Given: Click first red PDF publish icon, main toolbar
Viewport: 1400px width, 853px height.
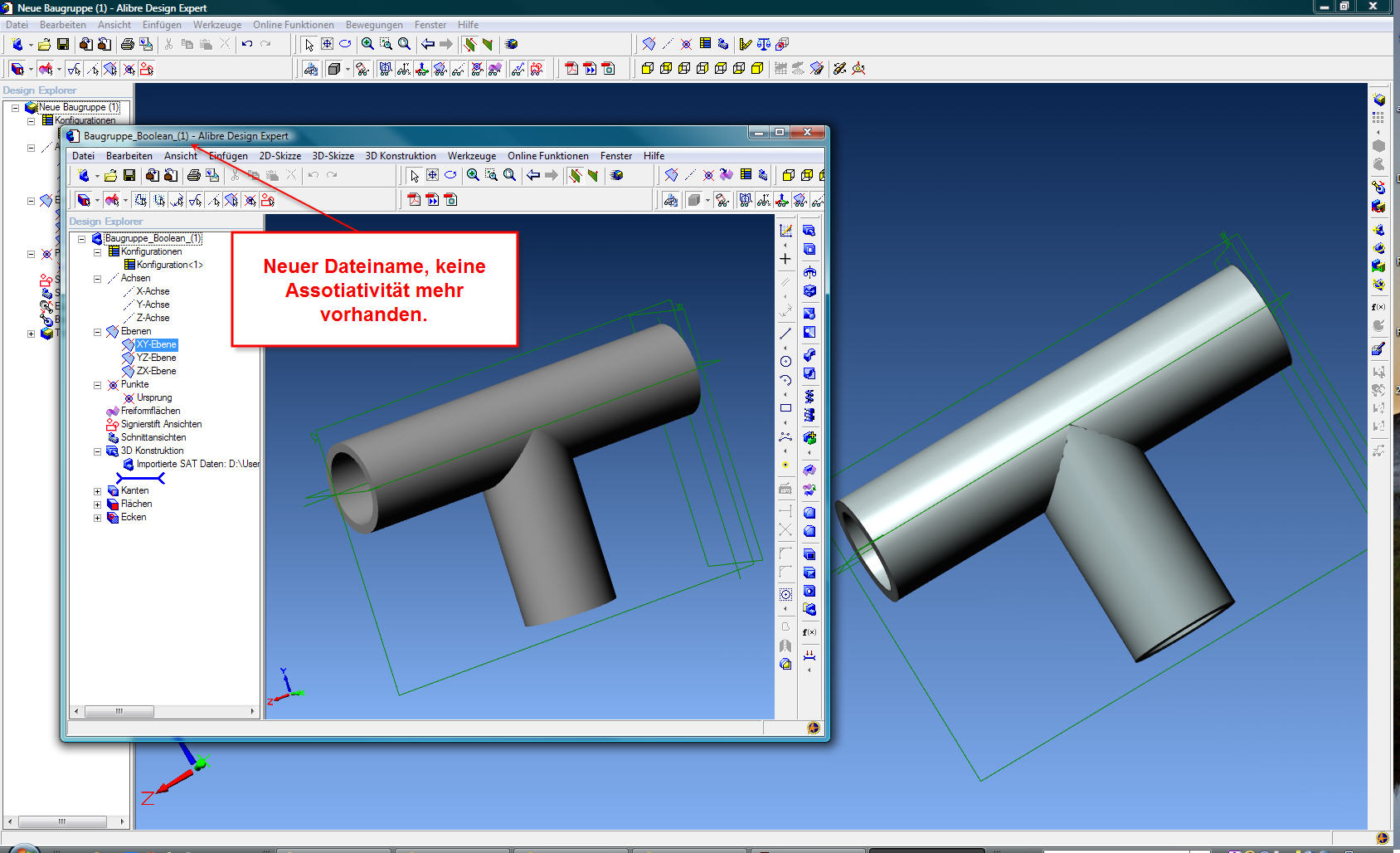Looking at the screenshot, I should 571,68.
